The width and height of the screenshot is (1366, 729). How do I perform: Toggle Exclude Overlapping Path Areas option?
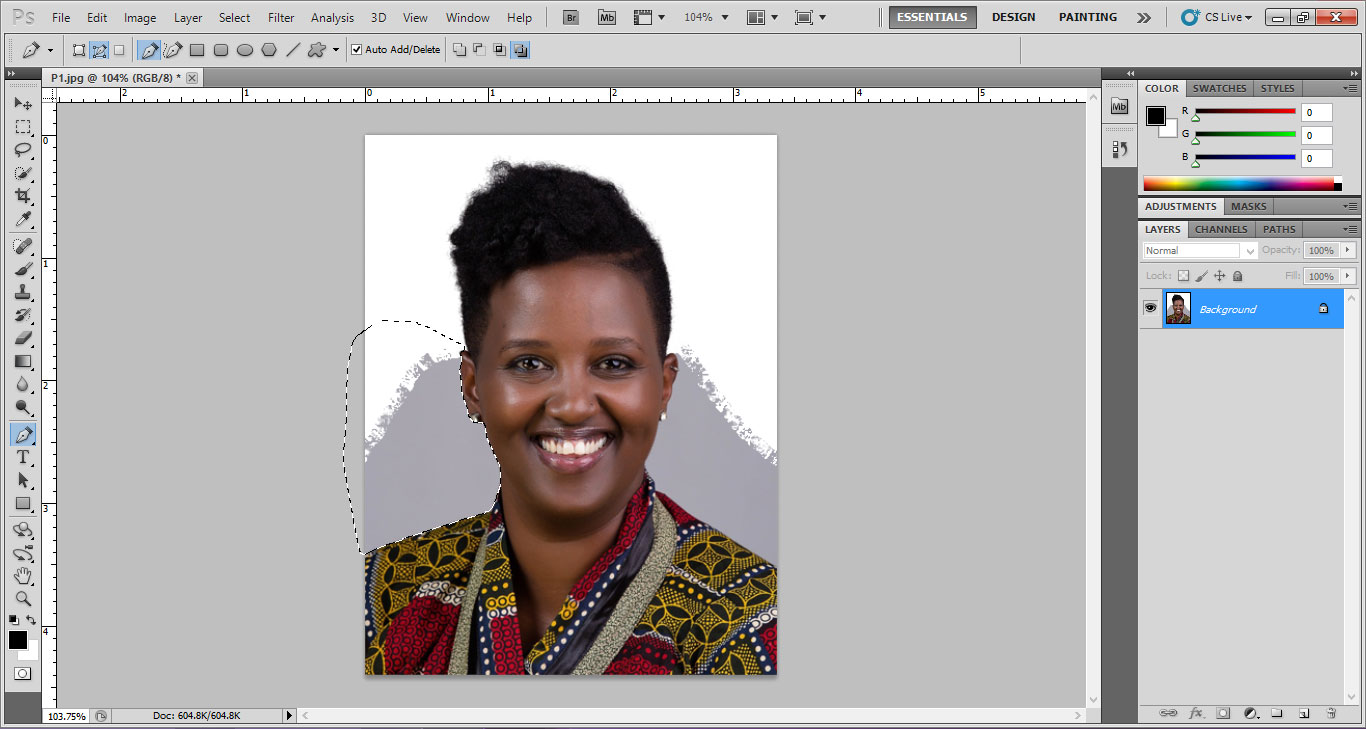pyautogui.click(x=520, y=49)
